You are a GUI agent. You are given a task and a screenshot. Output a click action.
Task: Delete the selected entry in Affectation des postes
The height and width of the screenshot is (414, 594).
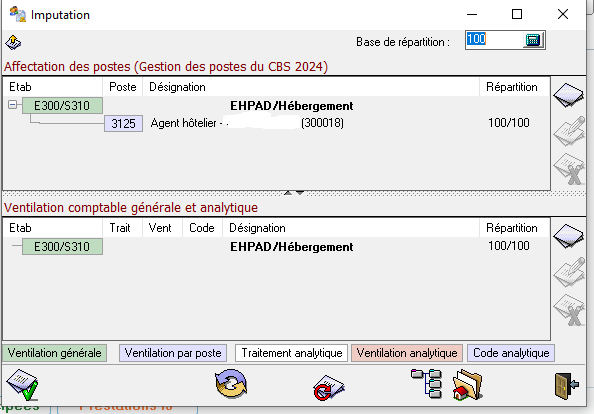[569, 169]
